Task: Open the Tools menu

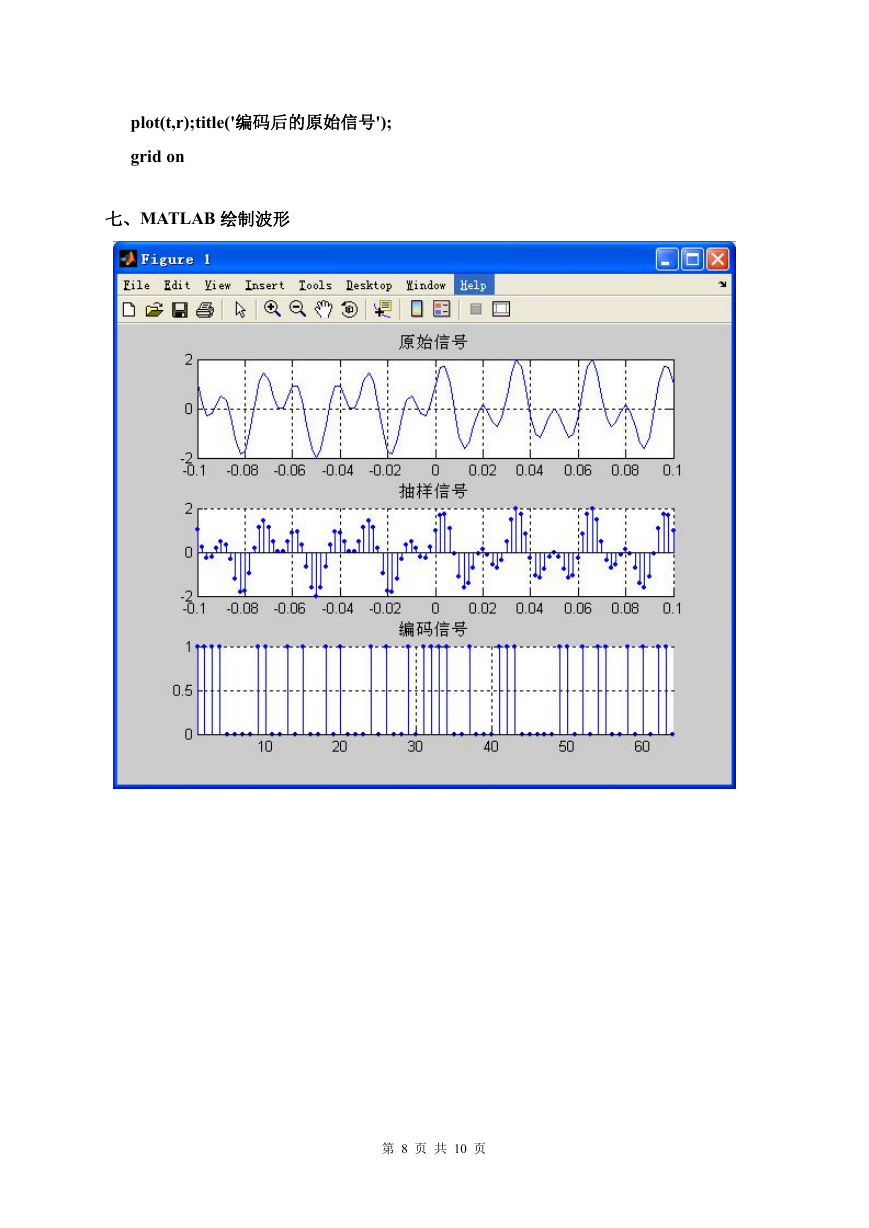Action: [x=315, y=285]
